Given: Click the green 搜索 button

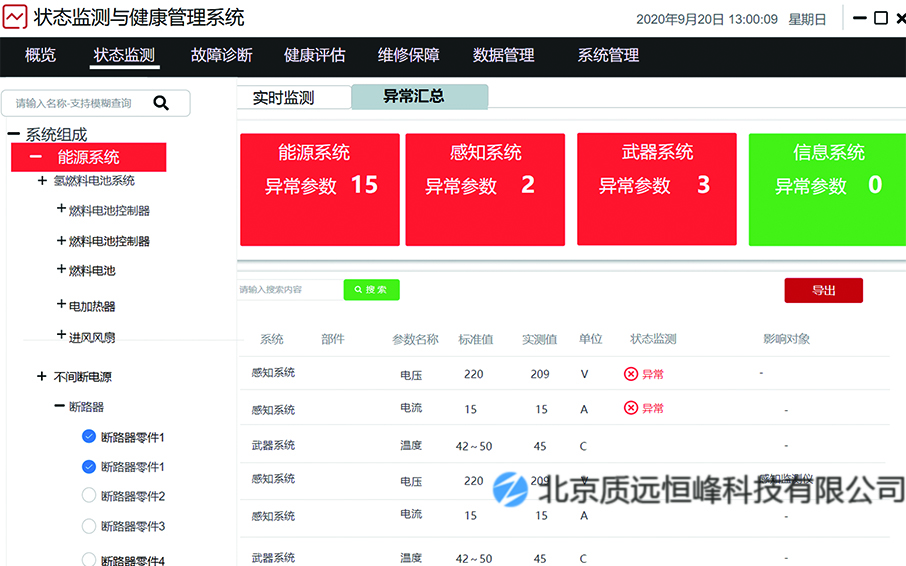Looking at the screenshot, I should click(372, 289).
